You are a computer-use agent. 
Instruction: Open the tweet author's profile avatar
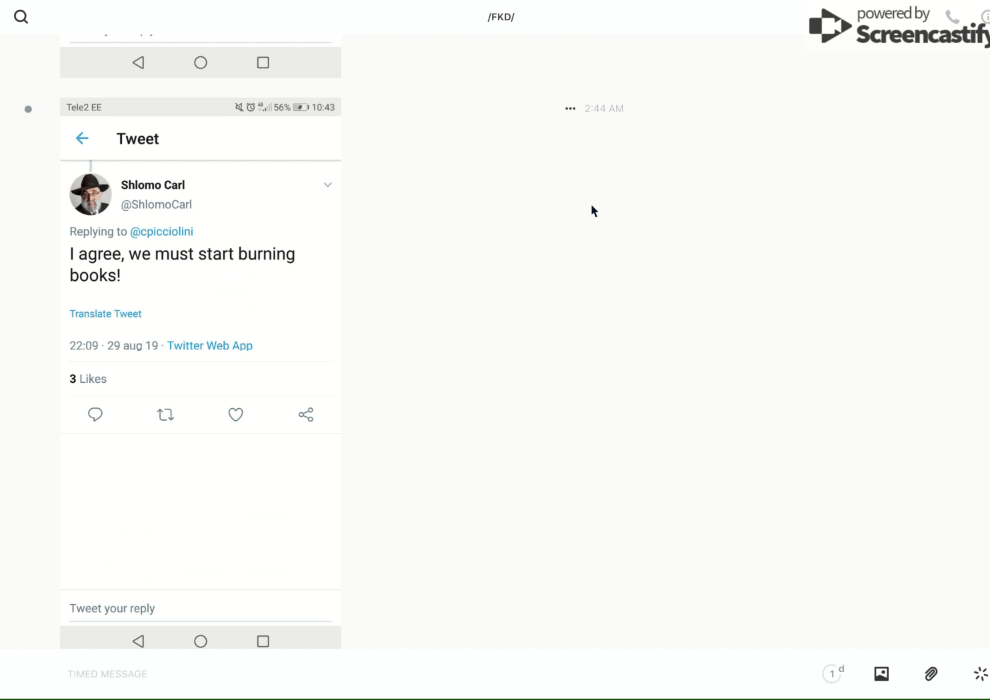click(90, 194)
